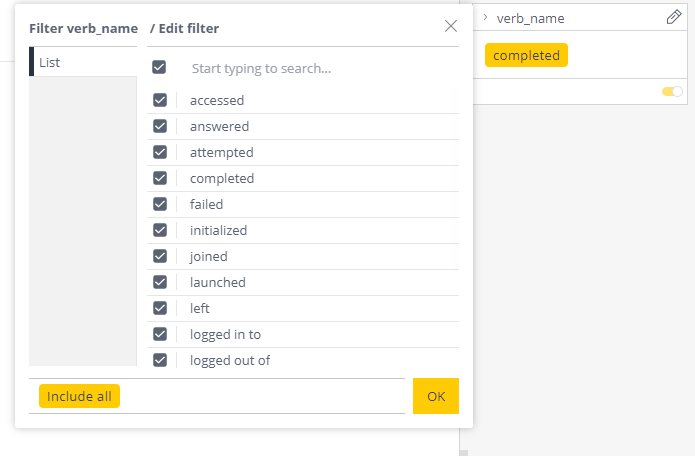Toggle the completed checkbox in list
The width and height of the screenshot is (695, 456).
[x=160, y=178]
